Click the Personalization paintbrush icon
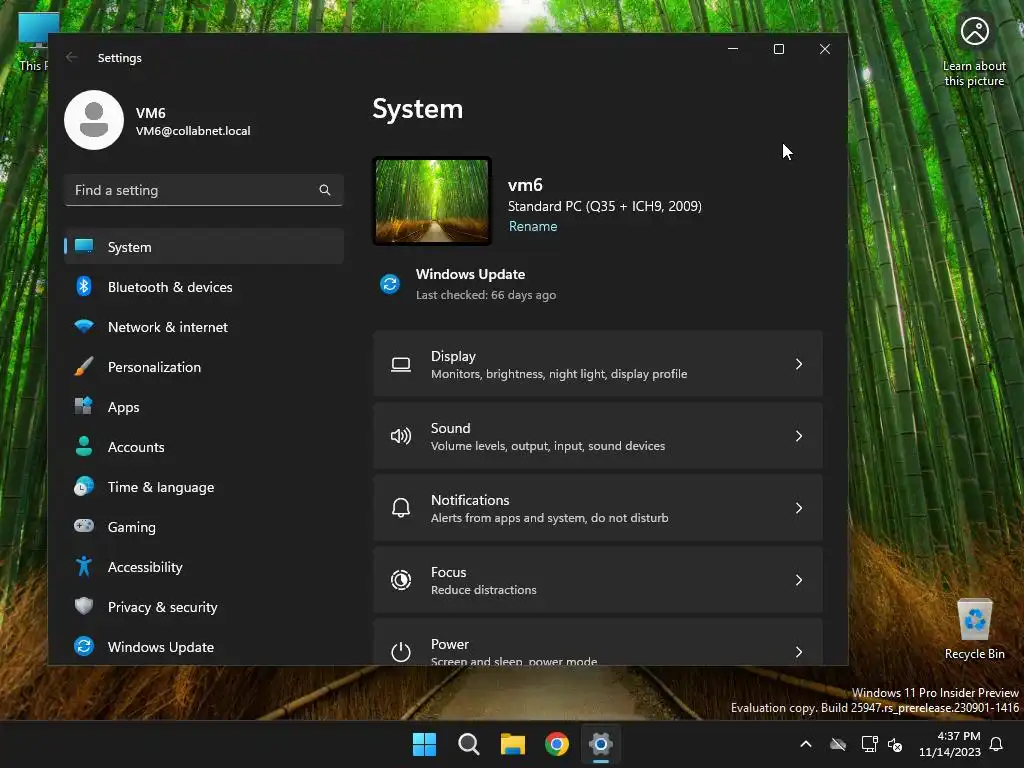1024x768 pixels. (x=84, y=366)
